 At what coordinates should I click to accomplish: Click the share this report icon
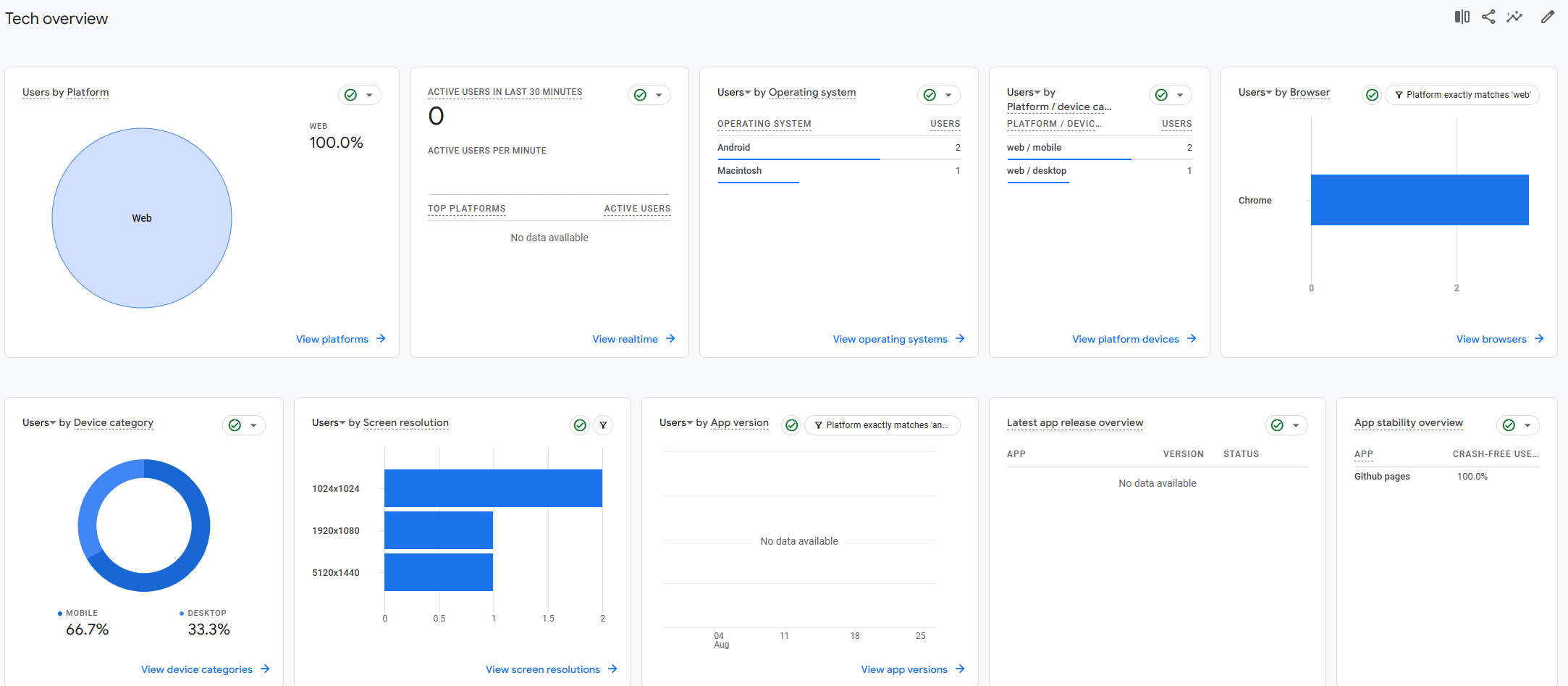pyautogui.click(x=1489, y=16)
